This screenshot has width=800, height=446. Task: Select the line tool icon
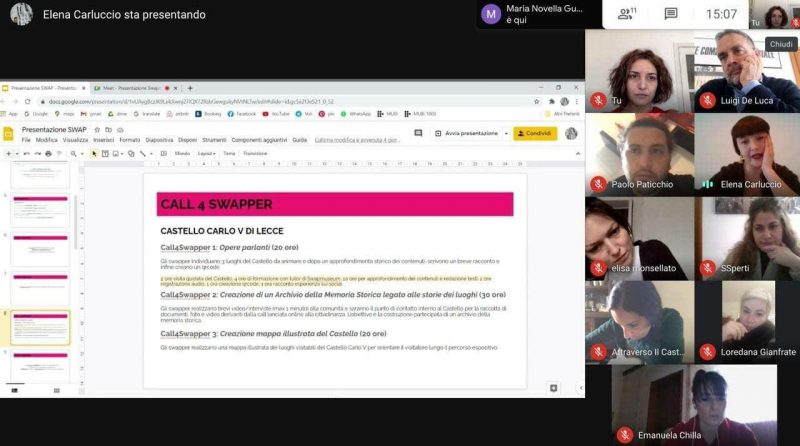[x=143, y=154]
